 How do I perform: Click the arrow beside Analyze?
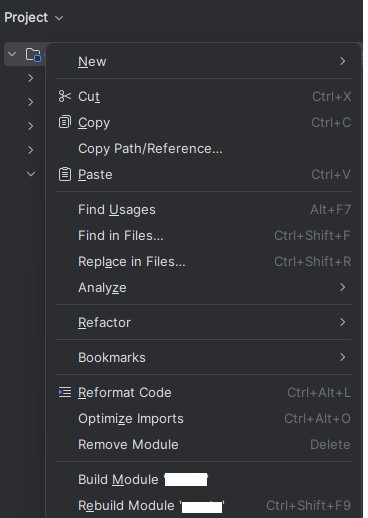pos(342,287)
